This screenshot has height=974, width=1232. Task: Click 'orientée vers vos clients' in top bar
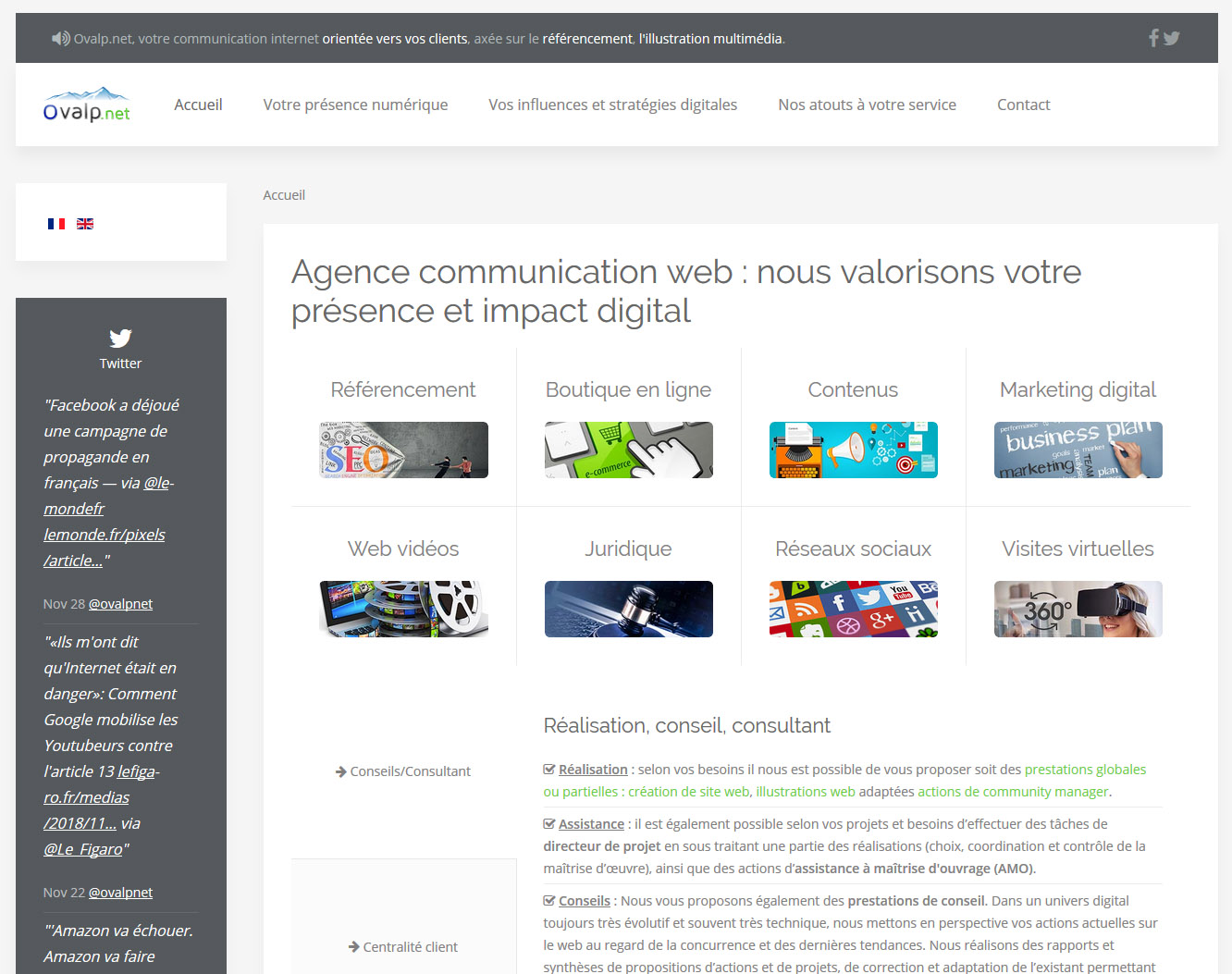pyautogui.click(x=395, y=39)
